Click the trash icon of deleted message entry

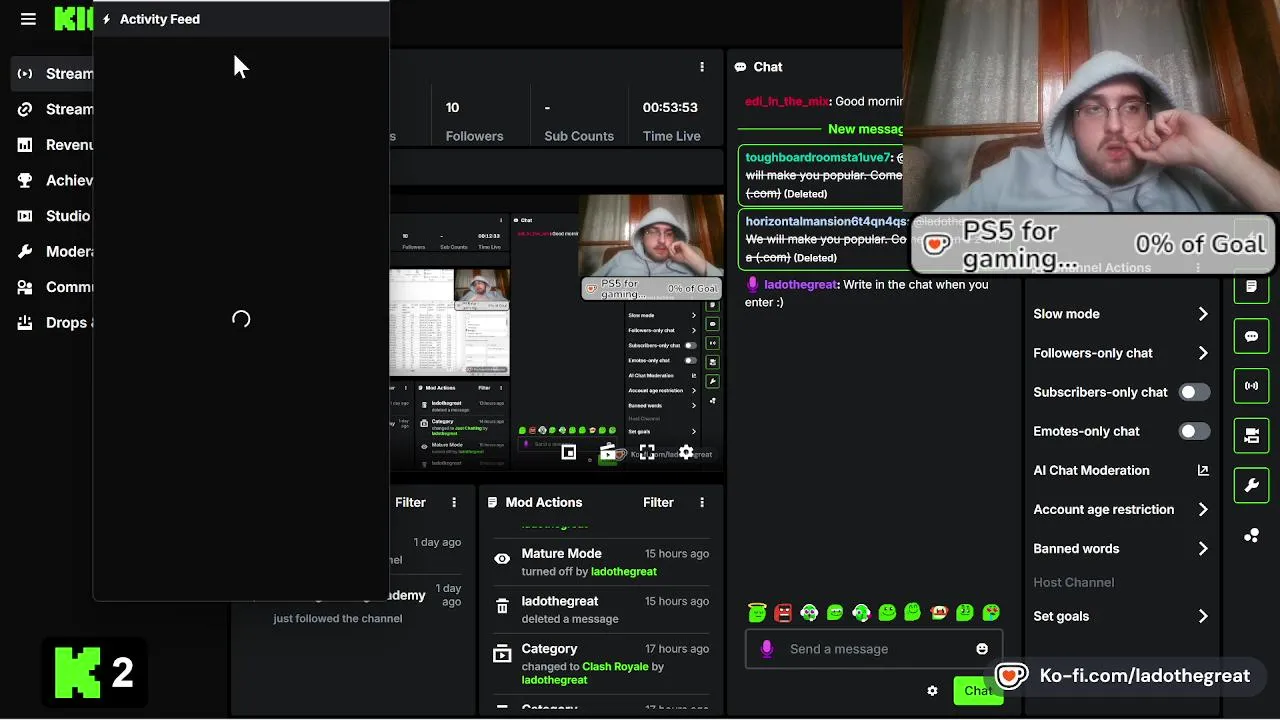502,606
